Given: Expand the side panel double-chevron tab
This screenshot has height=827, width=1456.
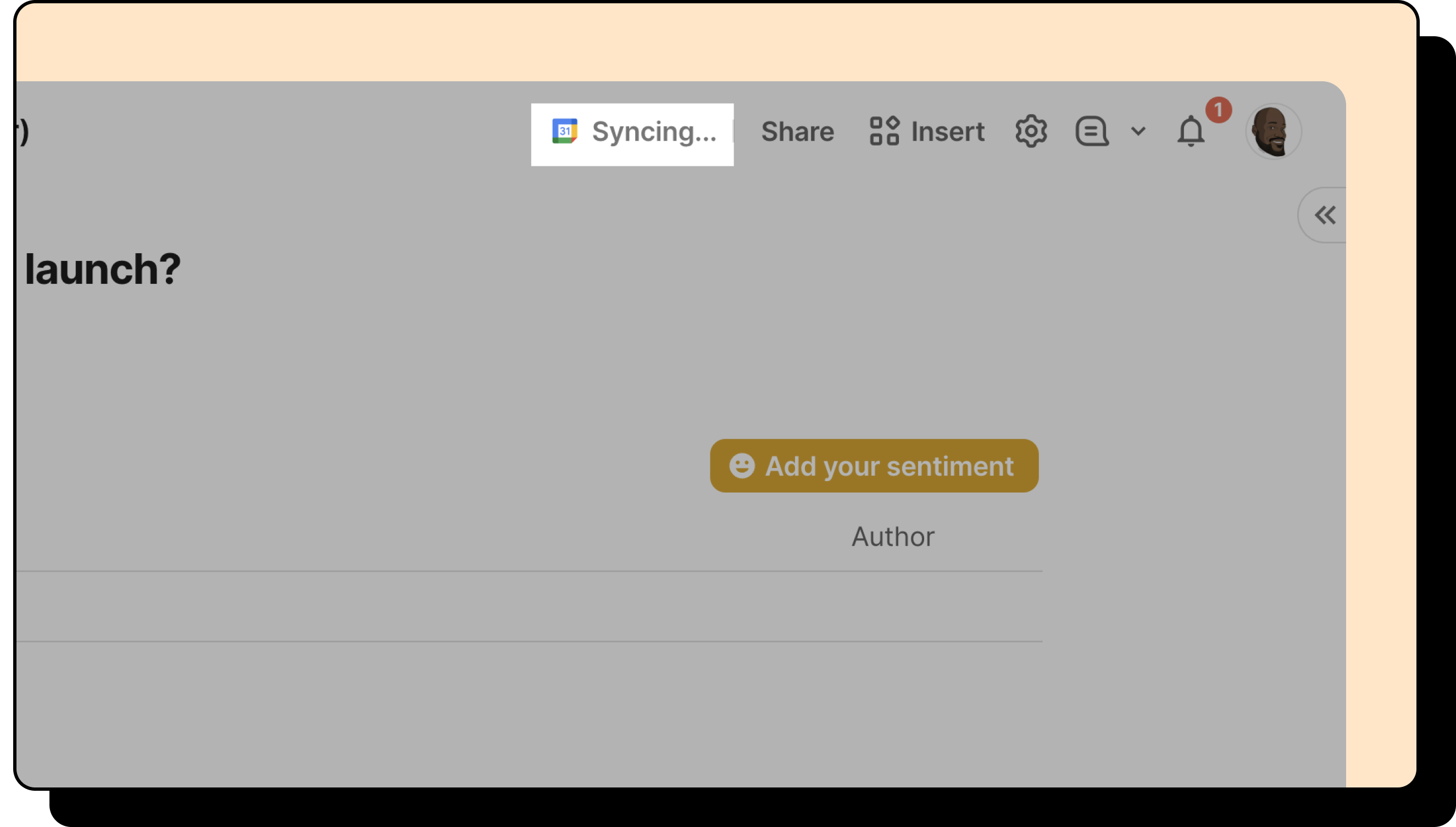Looking at the screenshot, I should (x=1325, y=215).
